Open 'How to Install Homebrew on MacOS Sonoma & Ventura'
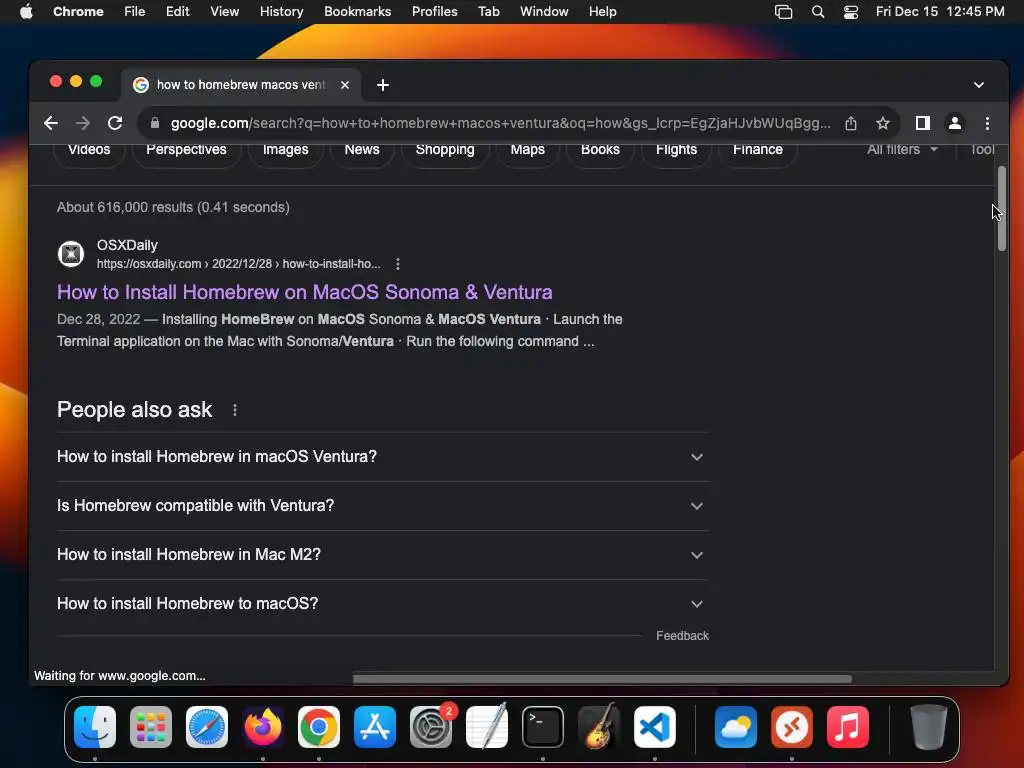This screenshot has width=1024, height=768. tap(304, 292)
